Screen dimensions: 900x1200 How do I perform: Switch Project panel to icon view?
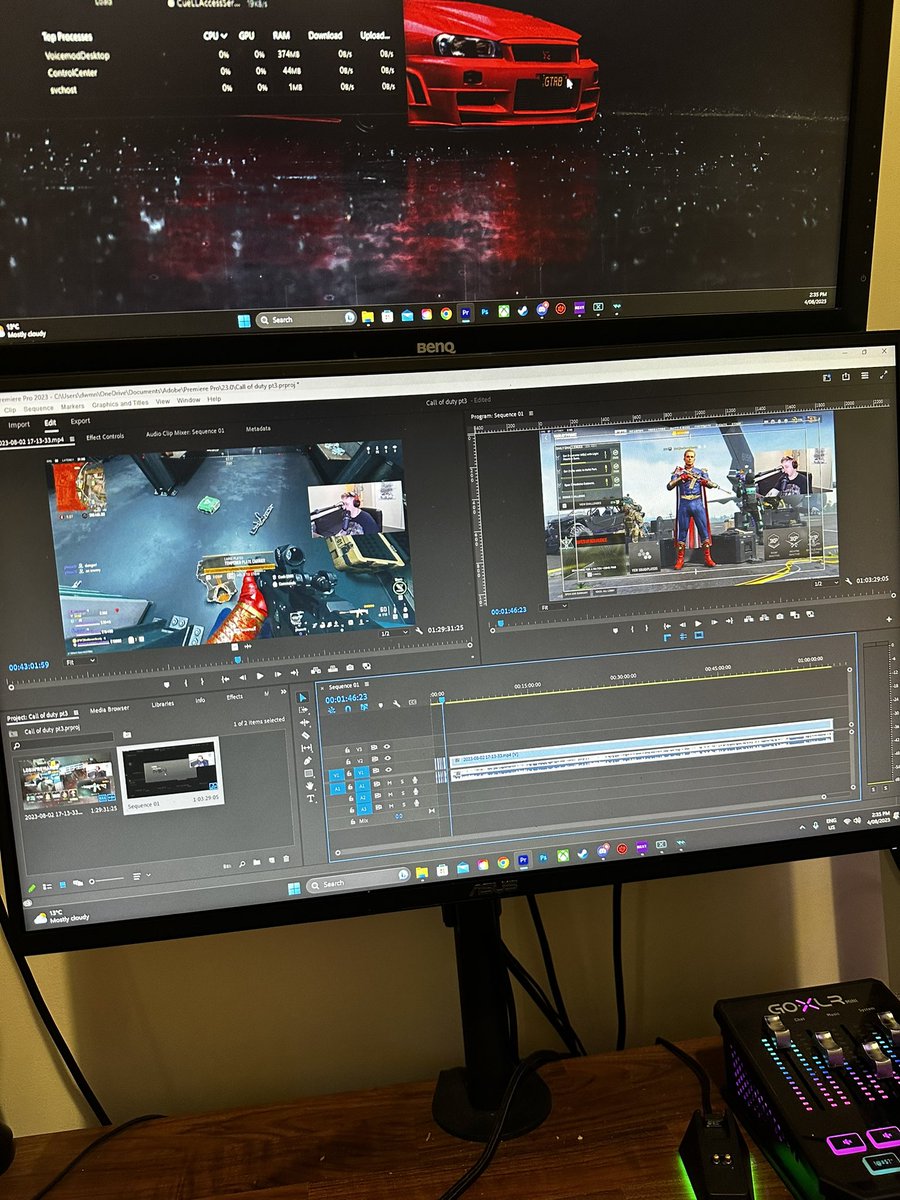pyautogui.click(x=62, y=884)
